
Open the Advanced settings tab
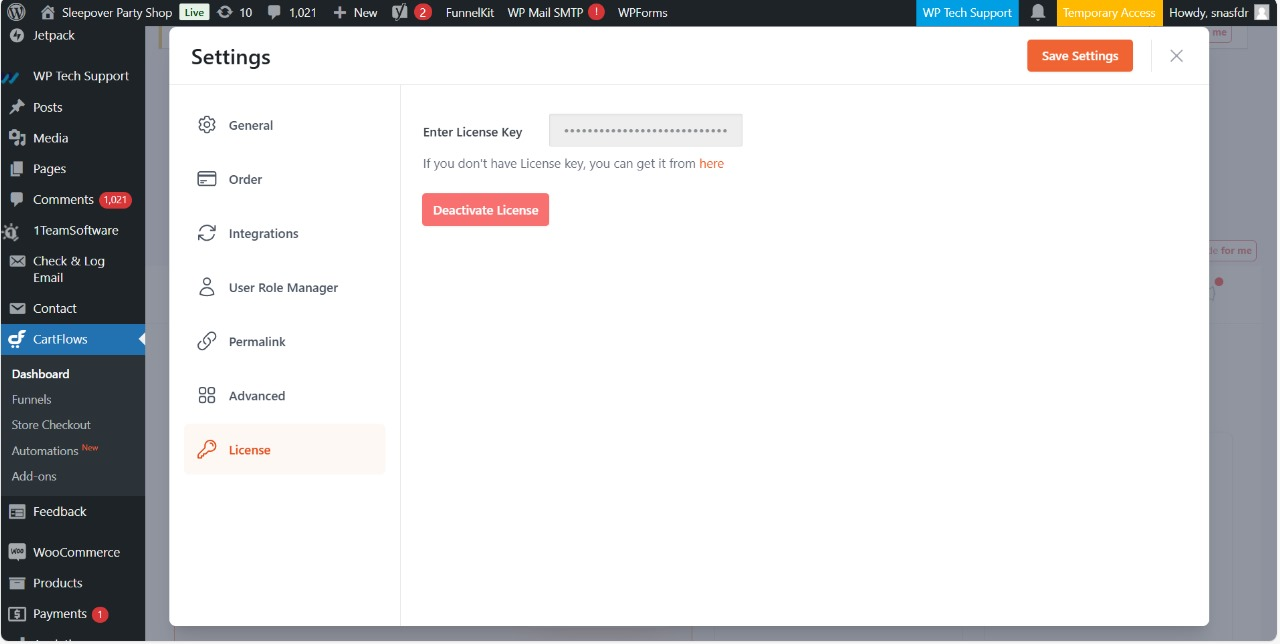(x=256, y=395)
